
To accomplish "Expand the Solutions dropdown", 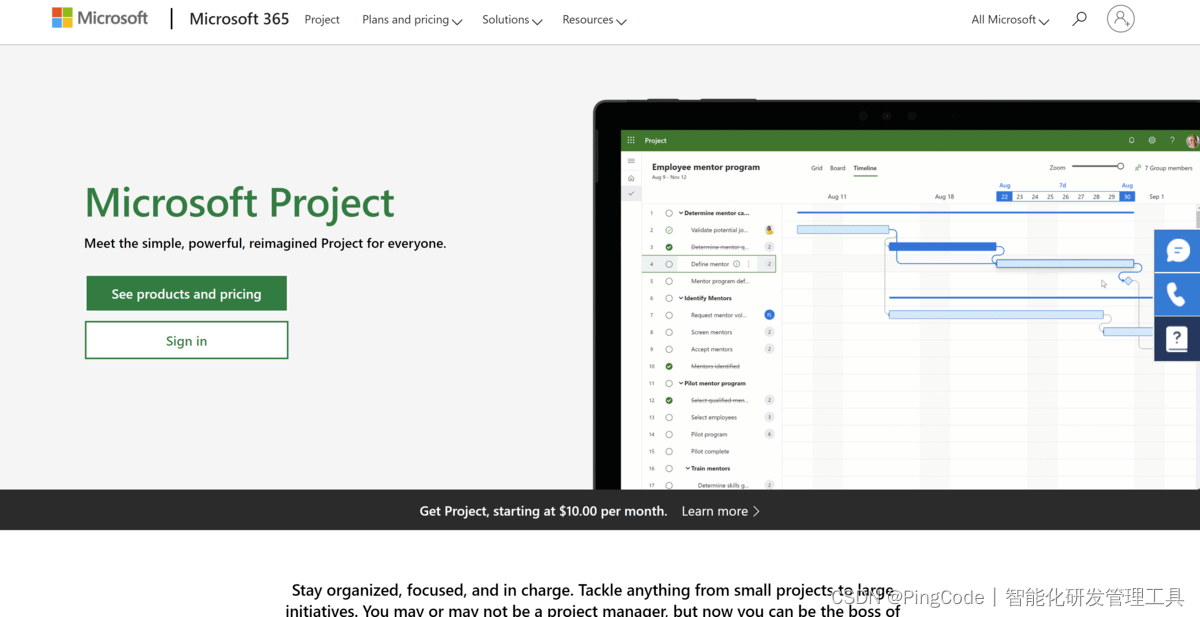I will pos(512,20).
